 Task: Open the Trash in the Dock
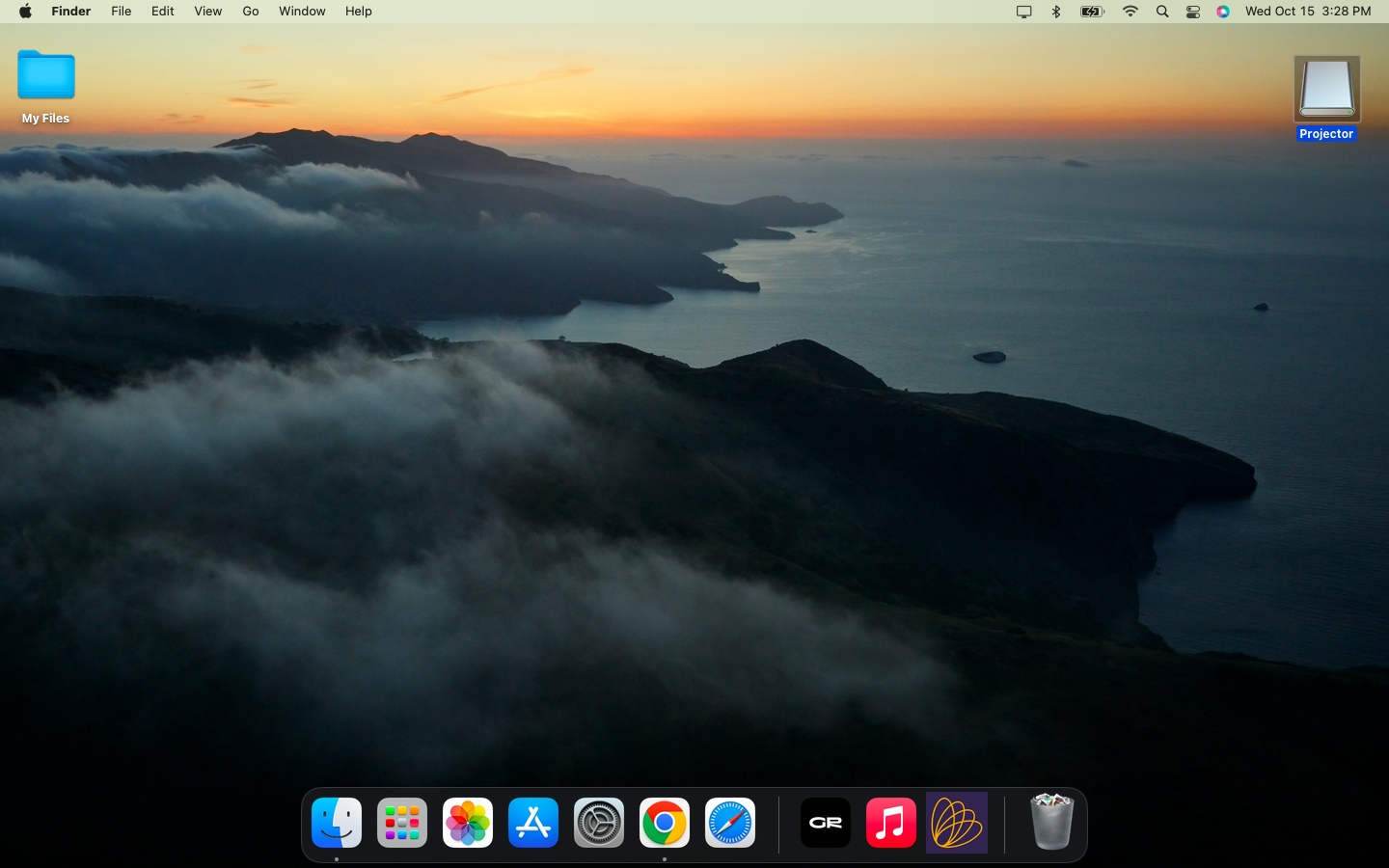click(1051, 823)
